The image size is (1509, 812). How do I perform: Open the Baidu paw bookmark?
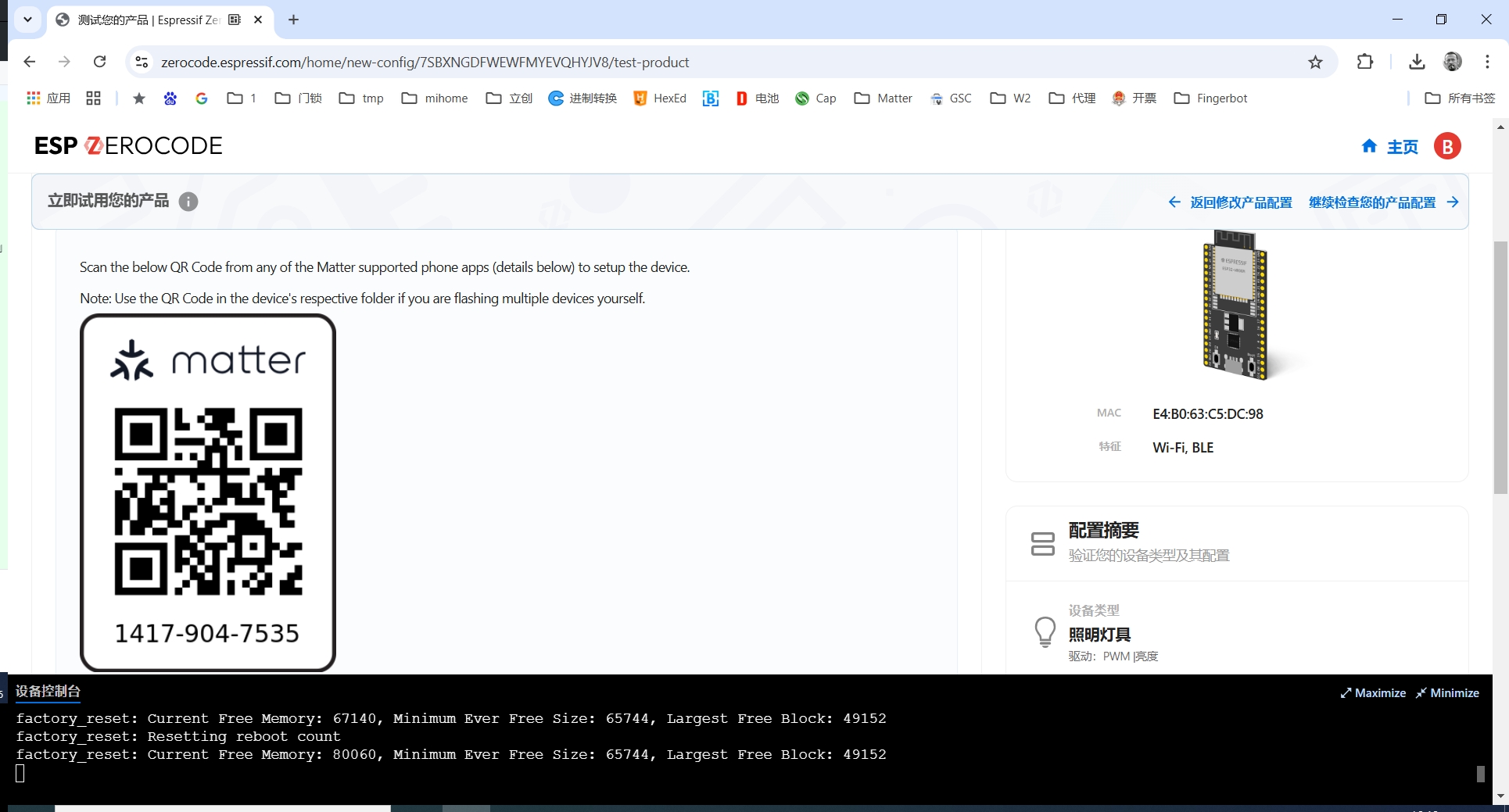point(170,98)
